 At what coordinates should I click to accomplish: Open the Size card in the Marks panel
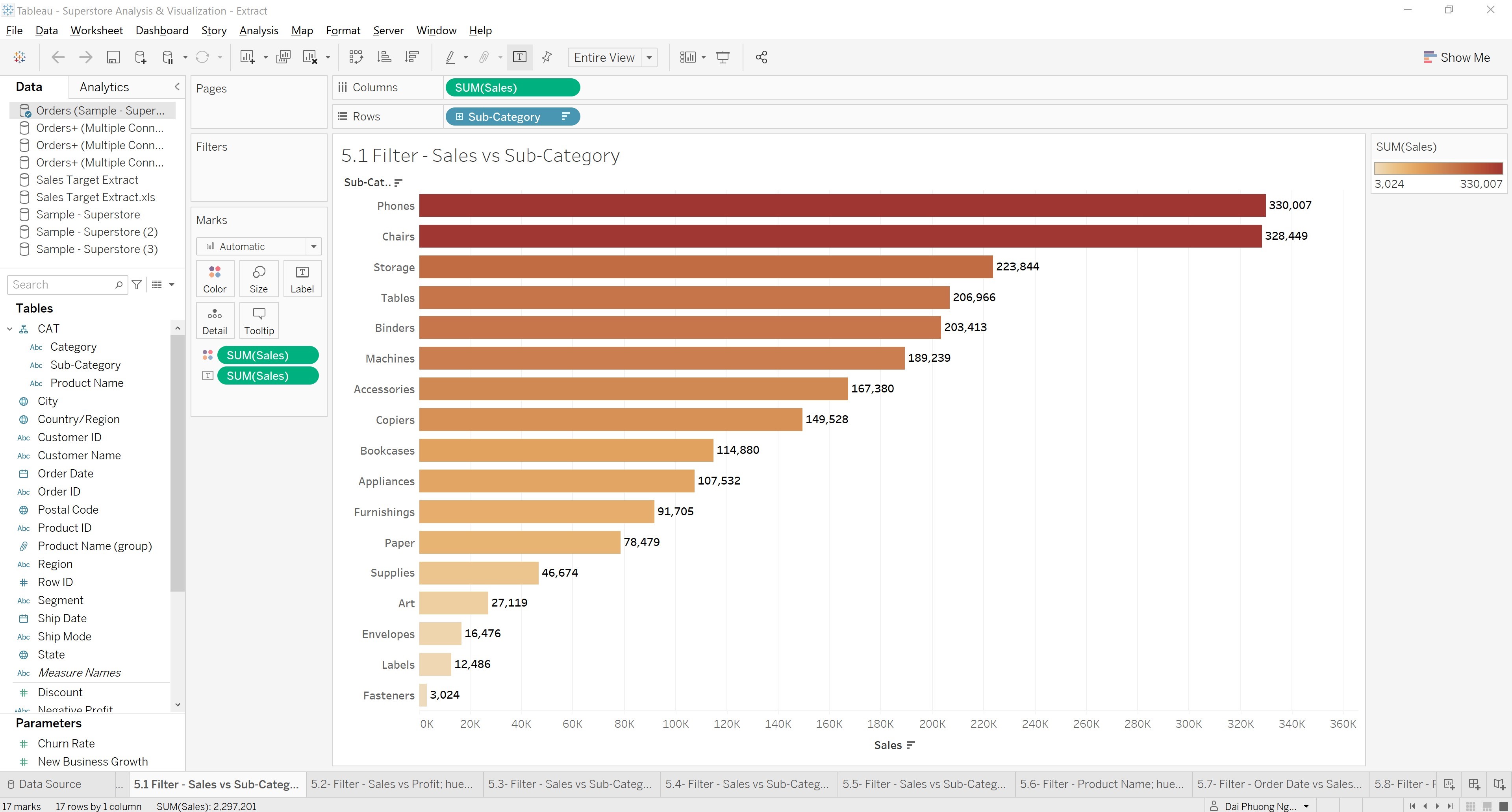pyautogui.click(x=258, y=278)
